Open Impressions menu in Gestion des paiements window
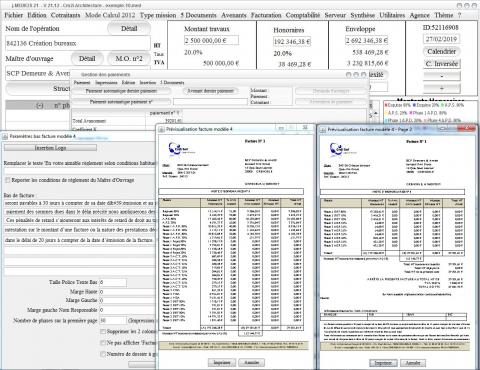Image resolution: width=480 pixels, height=370 pixels. pyautogui.click(x=106, y=83)
